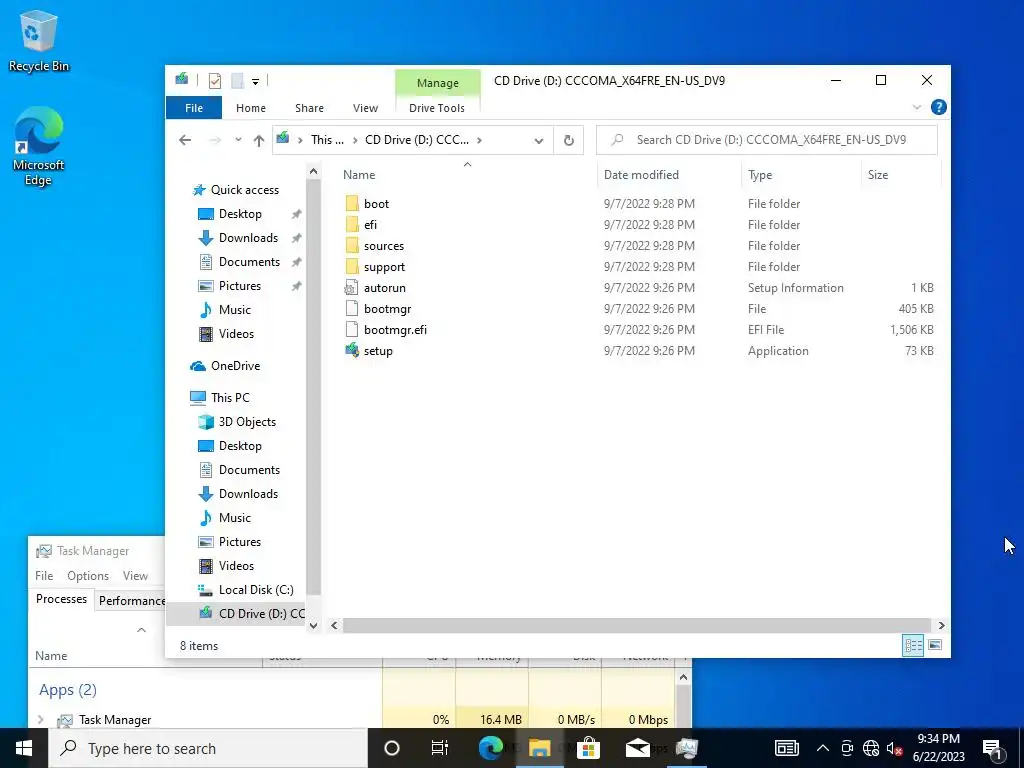Viewport: 1024px width, 768px height.
Task: Click 'CD Drive (D:) CCC...' breadcrumb segment
Action: (417, 140)
